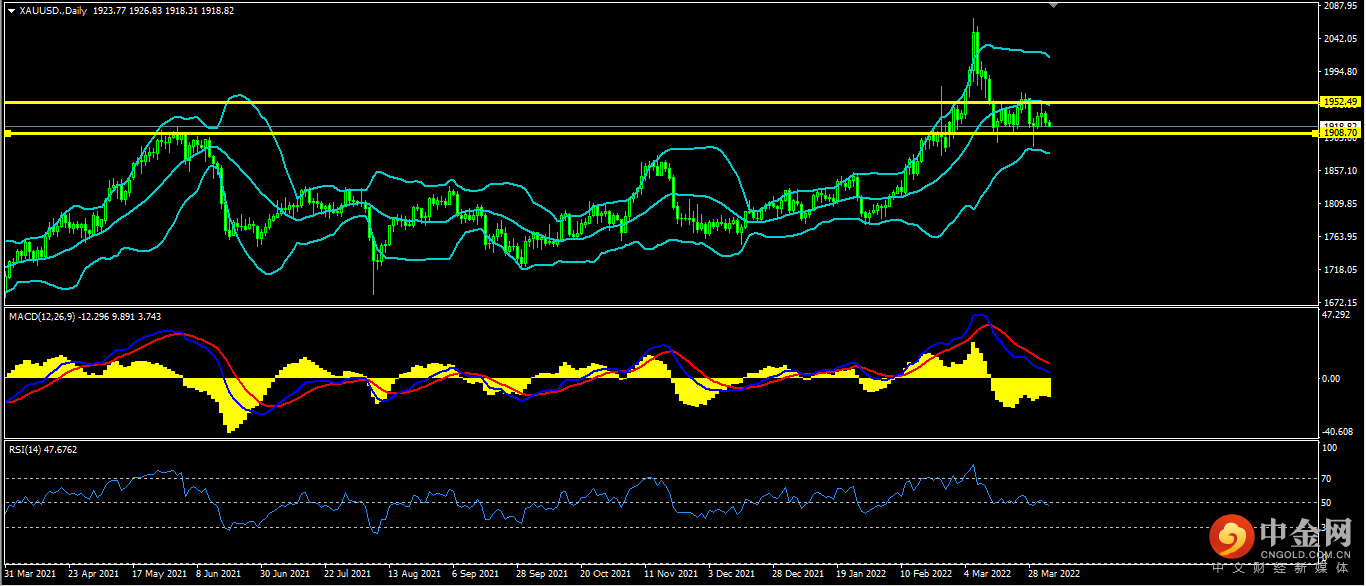Click the high price 1926.83 in header
The image size is (1366, 586).
tap(145, 10)
